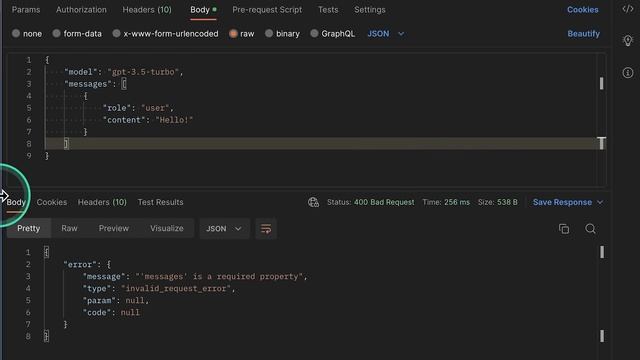The image size is (640, 360).
Task: Click the "role" key in request body
Action: (116, 108)
